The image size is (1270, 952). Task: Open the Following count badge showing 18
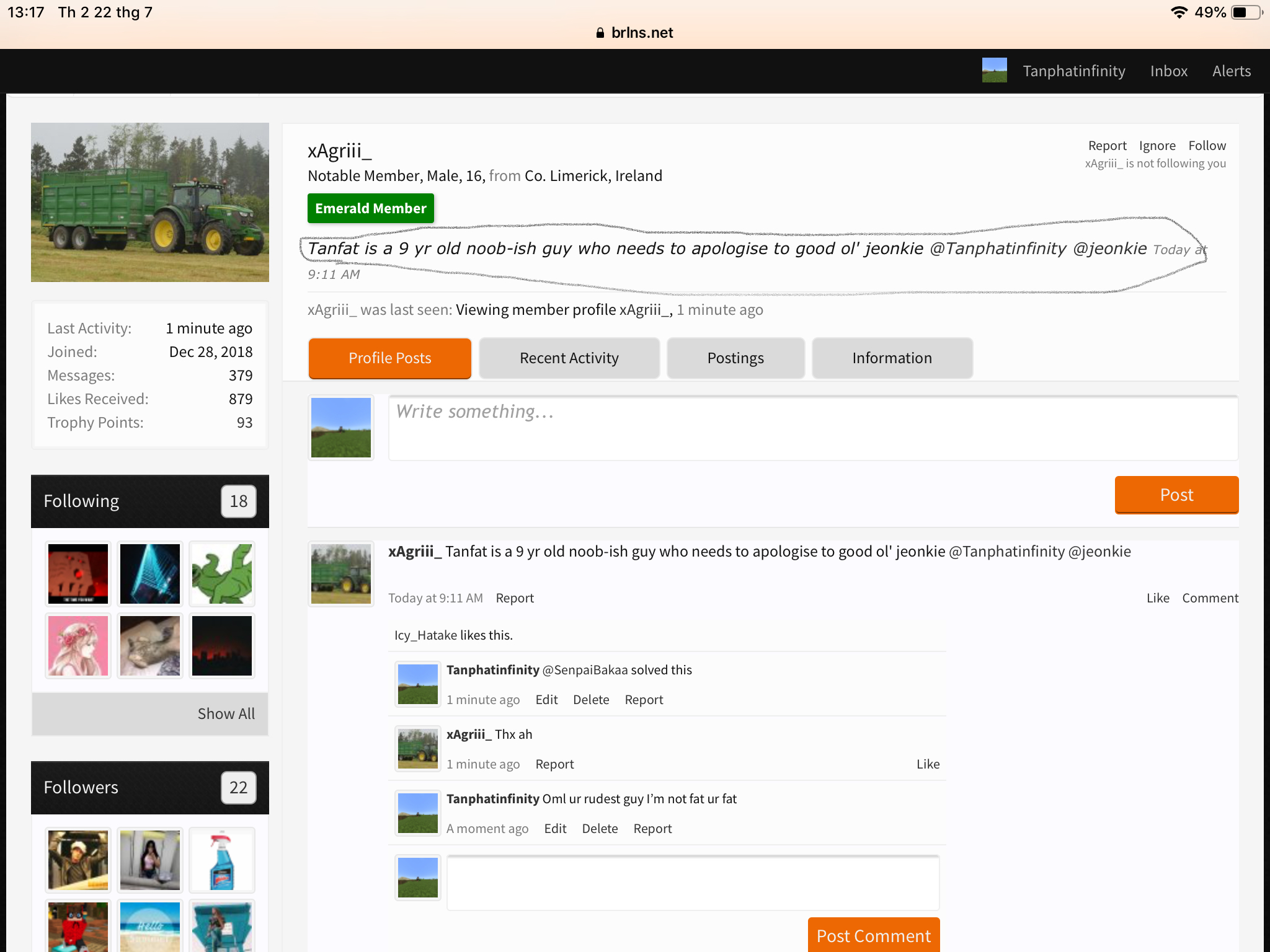[239, 501]
